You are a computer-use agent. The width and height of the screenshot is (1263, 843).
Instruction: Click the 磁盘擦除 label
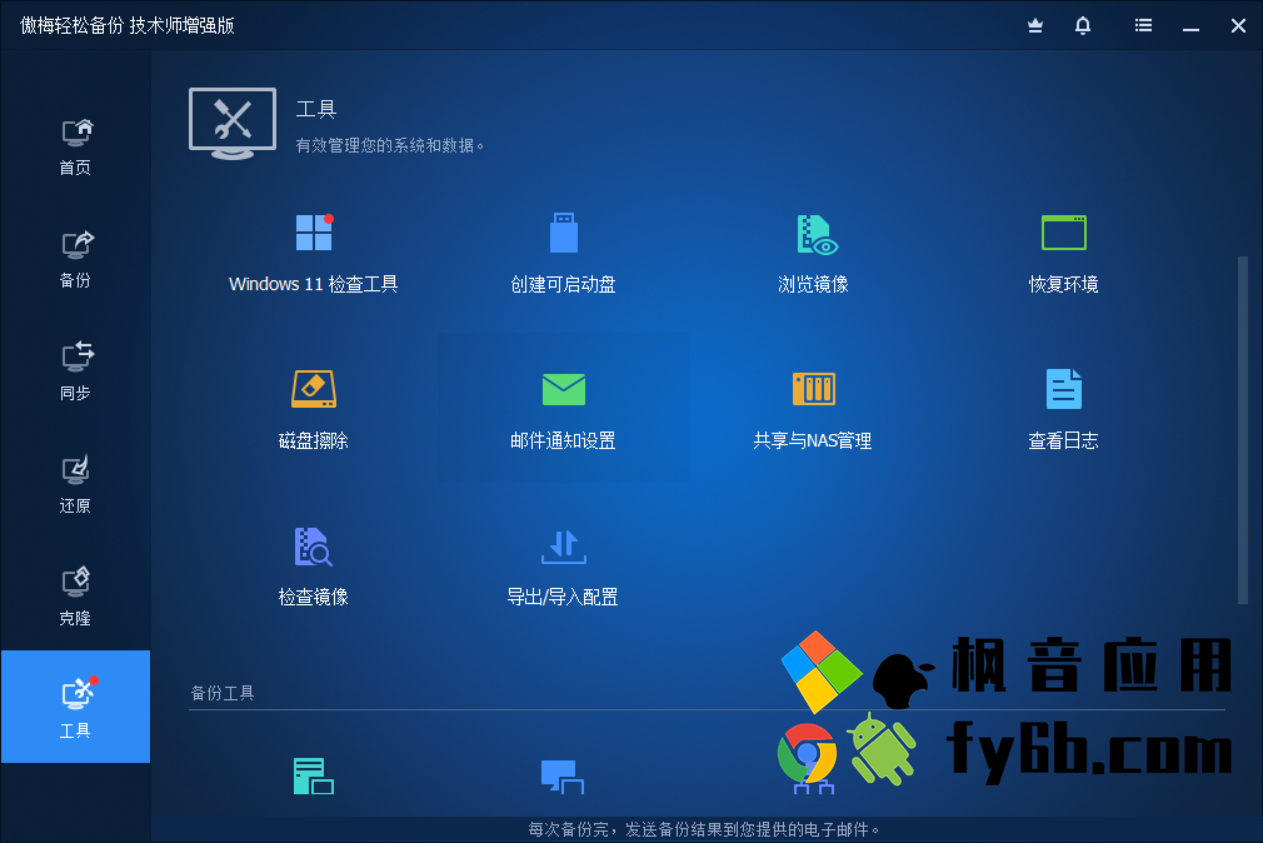point(313,441)
